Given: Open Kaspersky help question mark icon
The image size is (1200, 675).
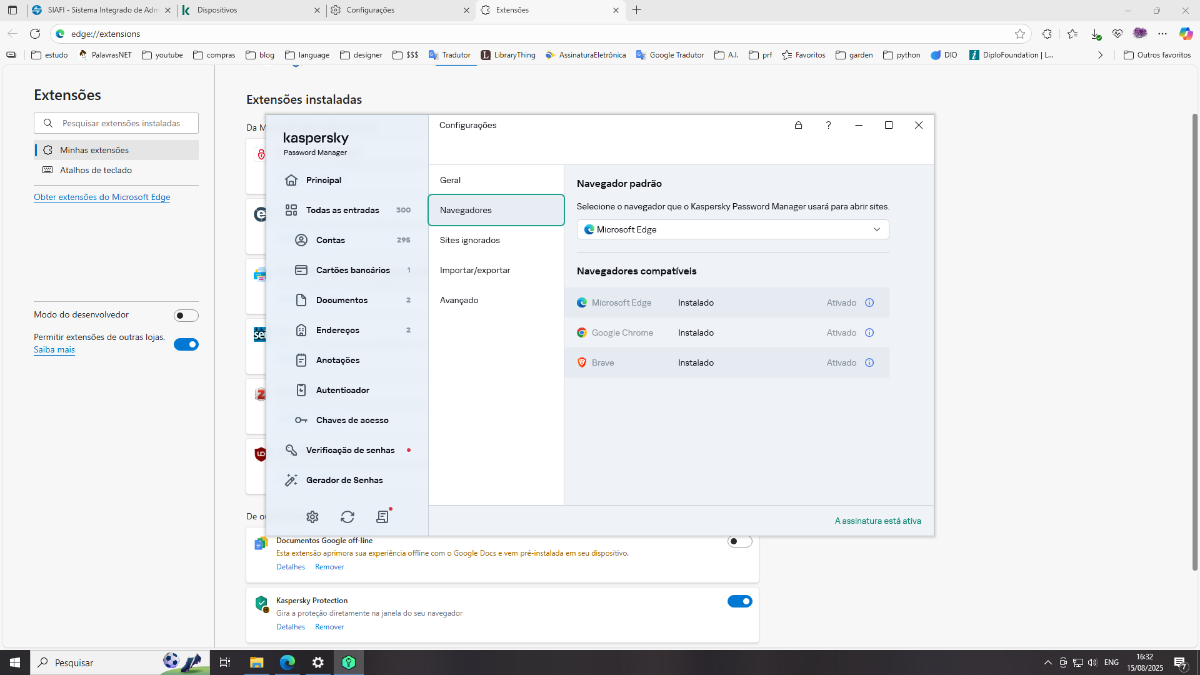Looking at the screenshot, I should tap(828, 125).
